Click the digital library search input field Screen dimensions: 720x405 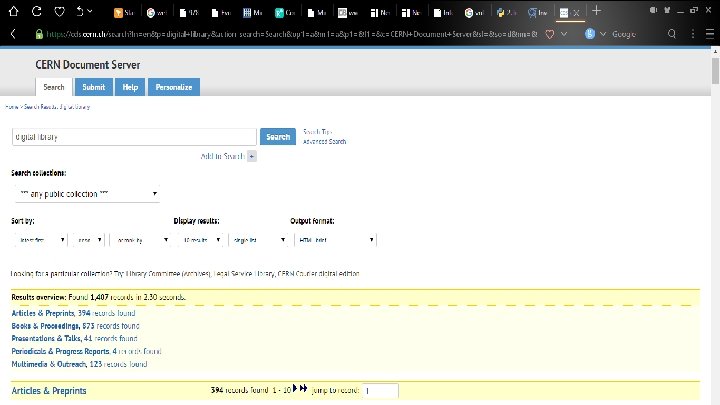[134, 137]
